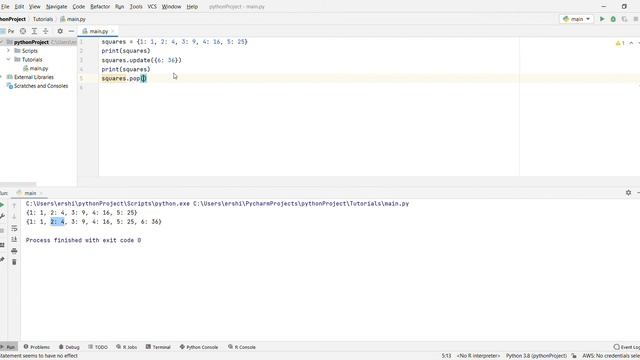Open the View menu
This screenshot has height=360, width=640.
[x=35, y=7]
